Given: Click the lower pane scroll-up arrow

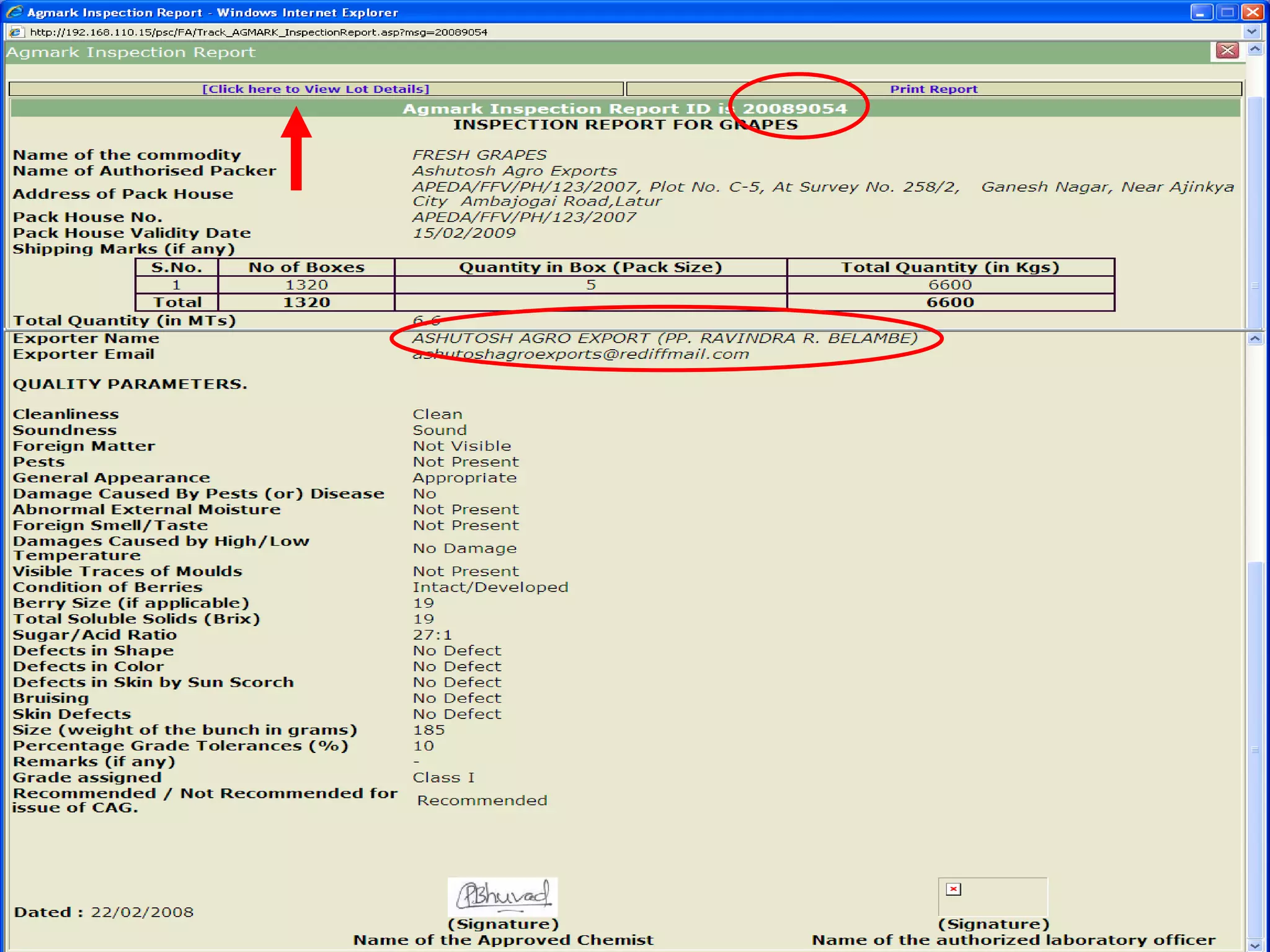Looking at the screenshot, I should (1255, 339).
